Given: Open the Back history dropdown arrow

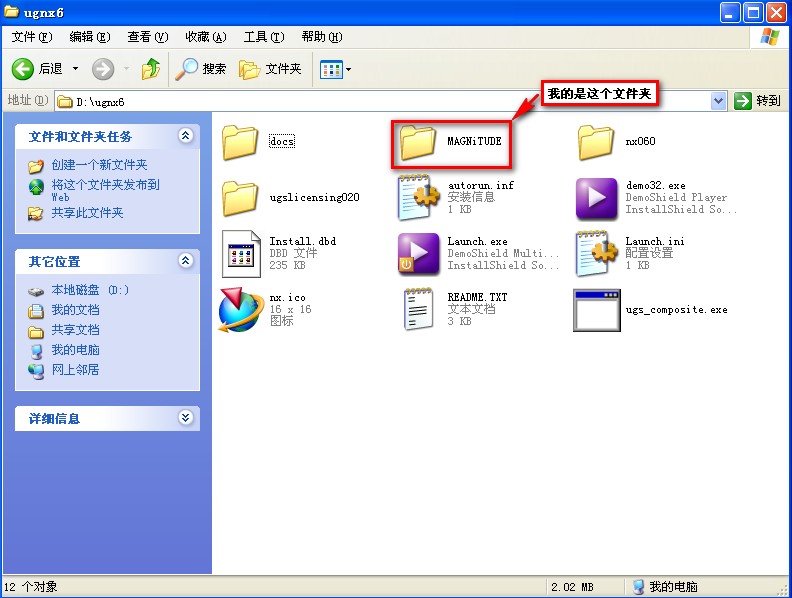Looking at the screenshot, I should coord(75,69).
